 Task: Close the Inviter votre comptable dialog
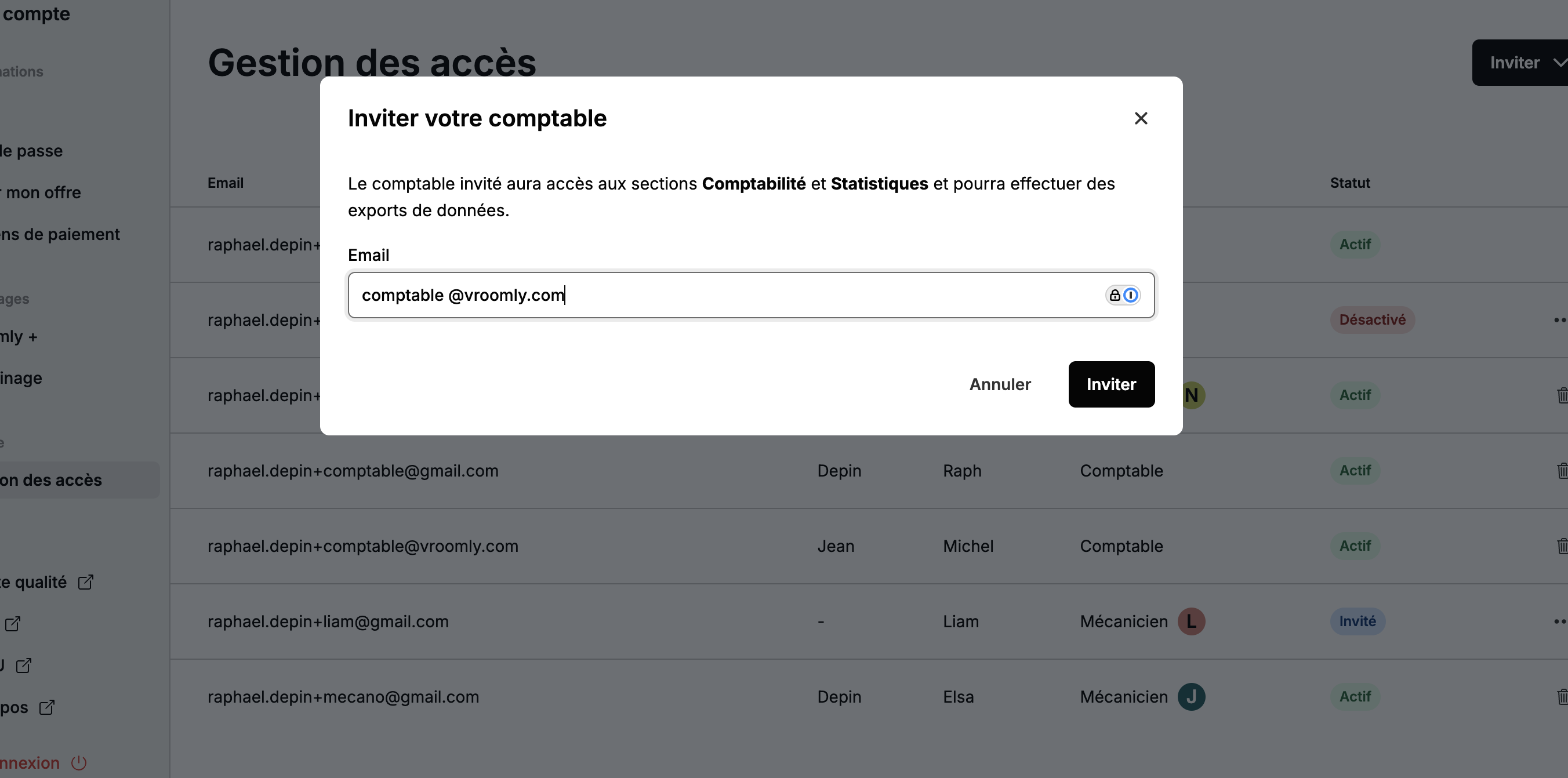coord(1141,118)
